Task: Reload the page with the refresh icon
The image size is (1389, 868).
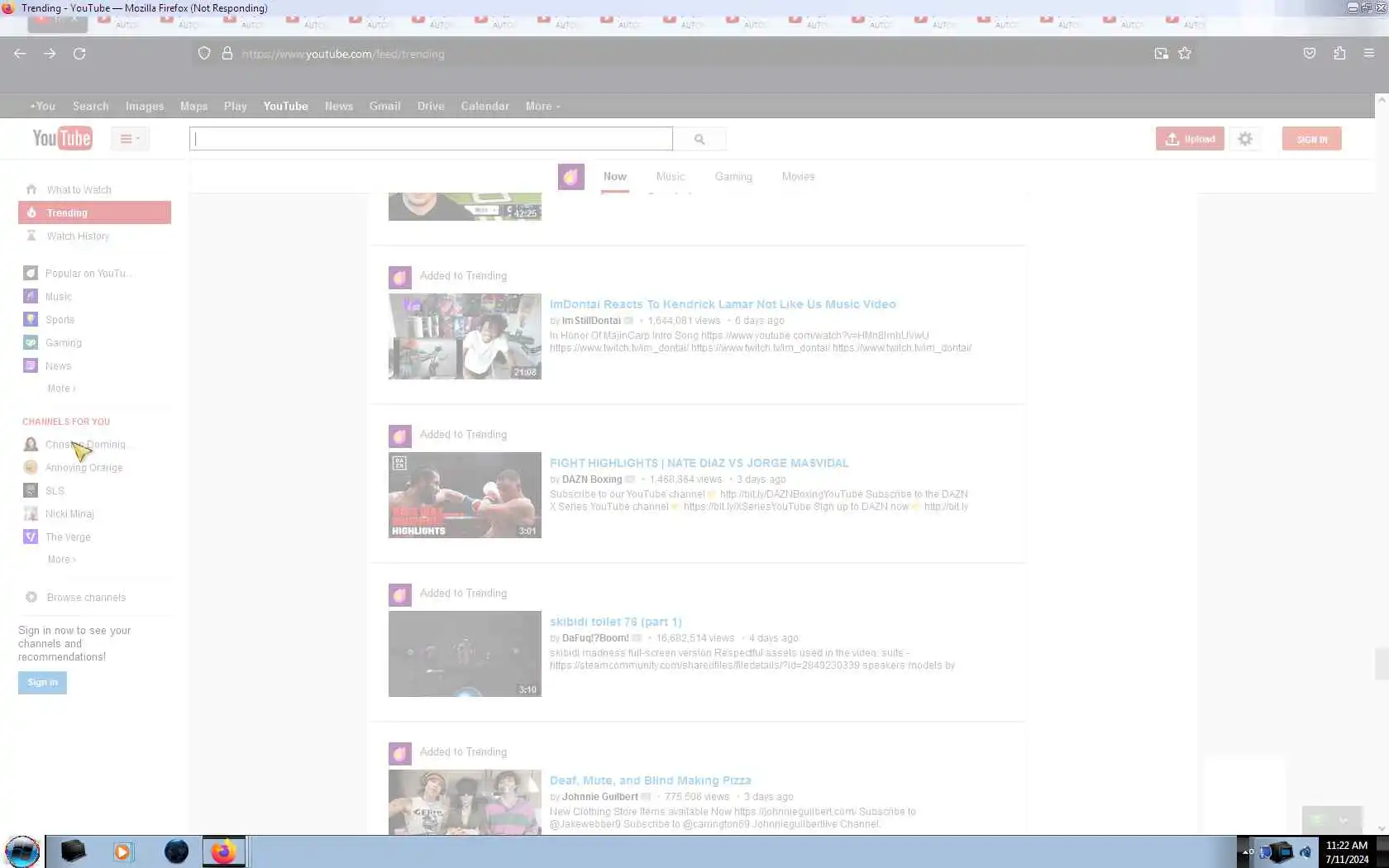Action: pos(79,54)
